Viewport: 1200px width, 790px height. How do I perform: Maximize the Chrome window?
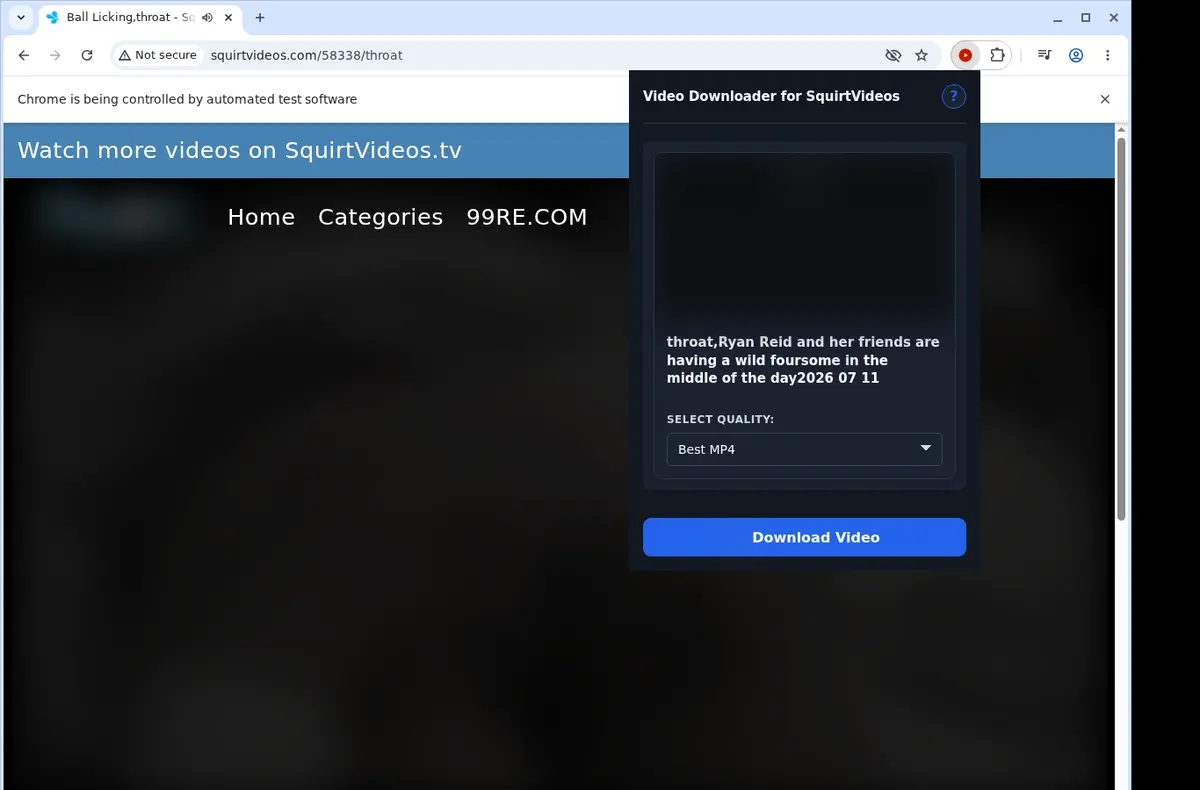tap(1086, 18)
